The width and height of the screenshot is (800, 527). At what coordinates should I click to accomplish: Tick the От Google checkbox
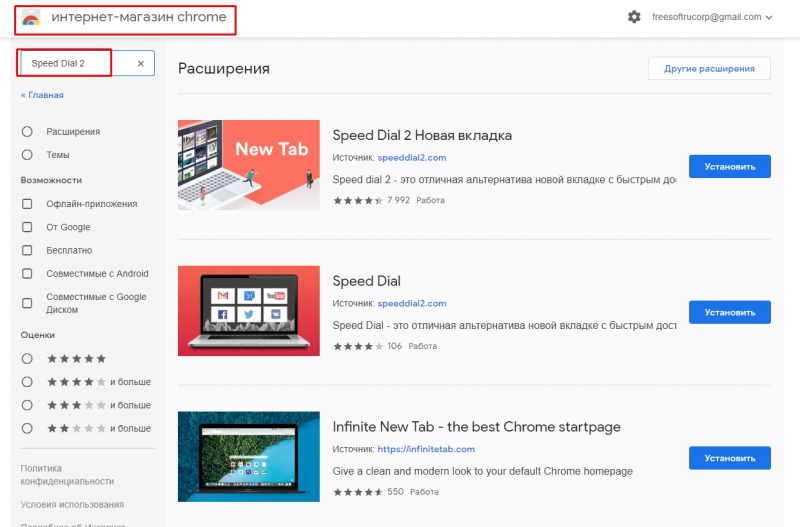(x=27, y=227)
